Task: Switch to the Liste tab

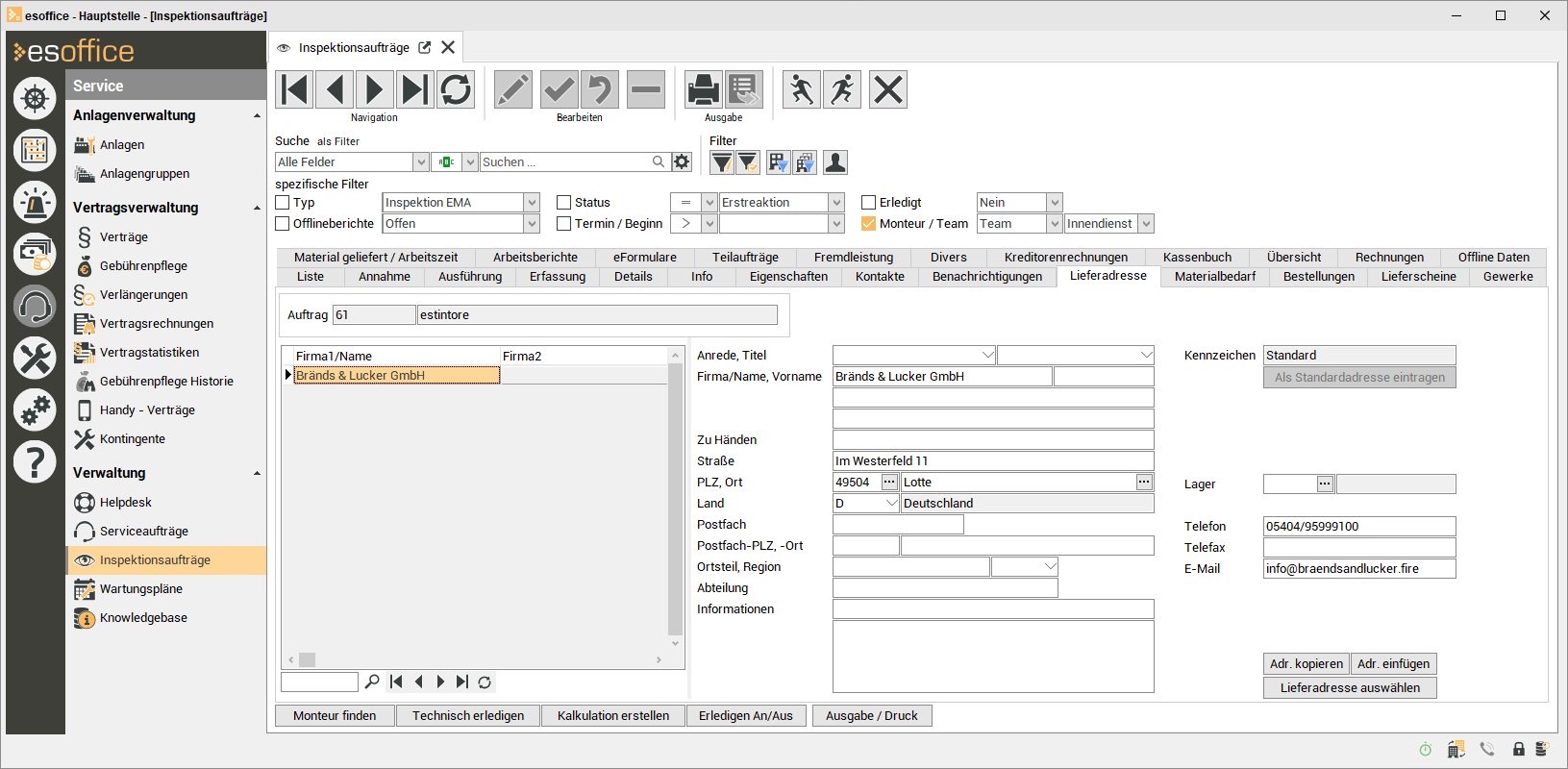Action: [311, 276]
